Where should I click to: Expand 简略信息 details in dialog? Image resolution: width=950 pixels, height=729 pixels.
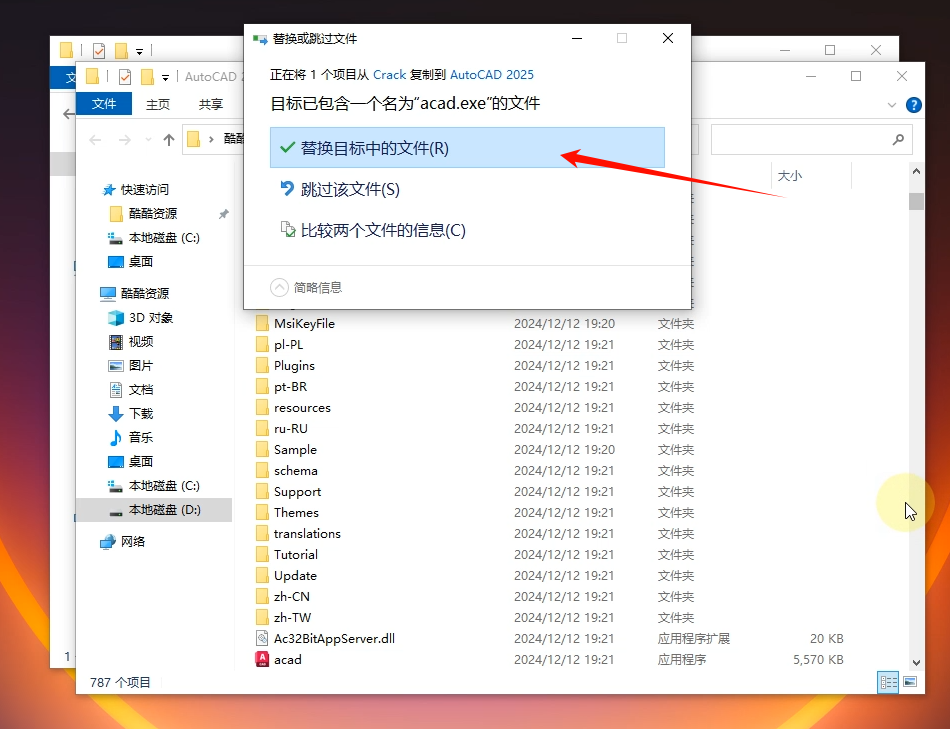point(280,287)
